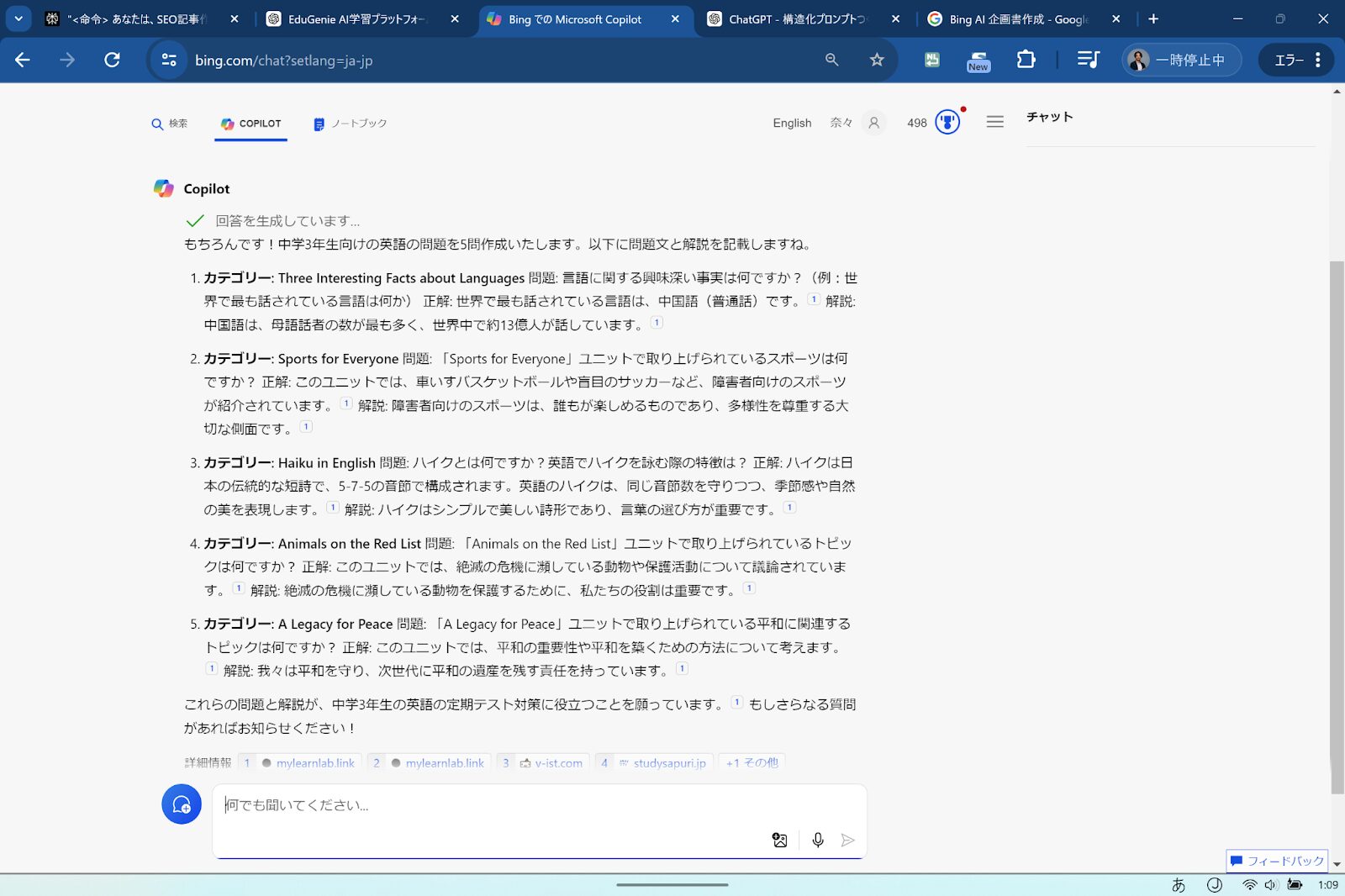Open the Rewards trophy icon
This screenshot has width=1345, height=896.
[x=947, y=123]
